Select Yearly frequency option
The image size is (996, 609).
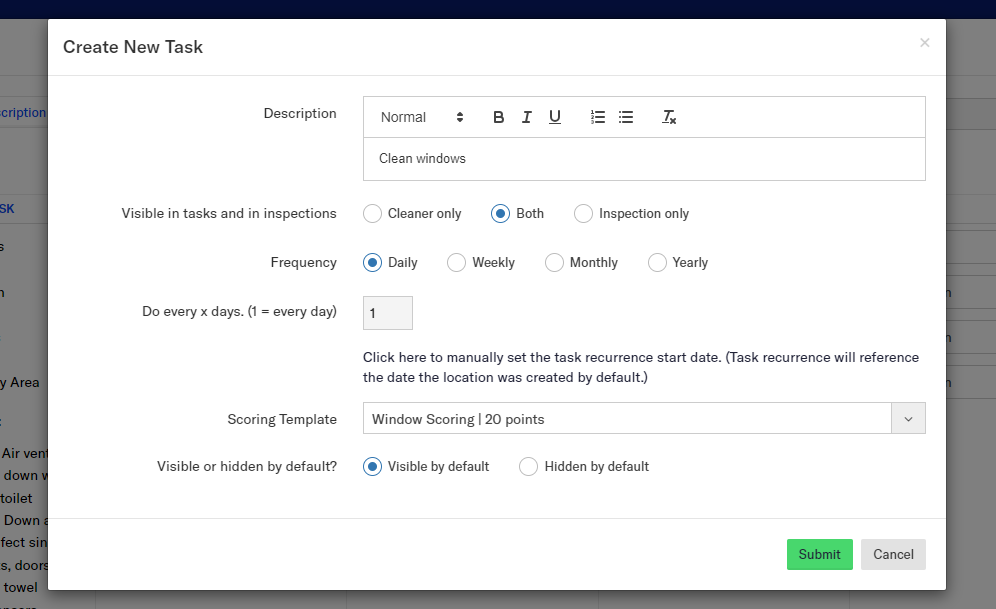point(658,262)
